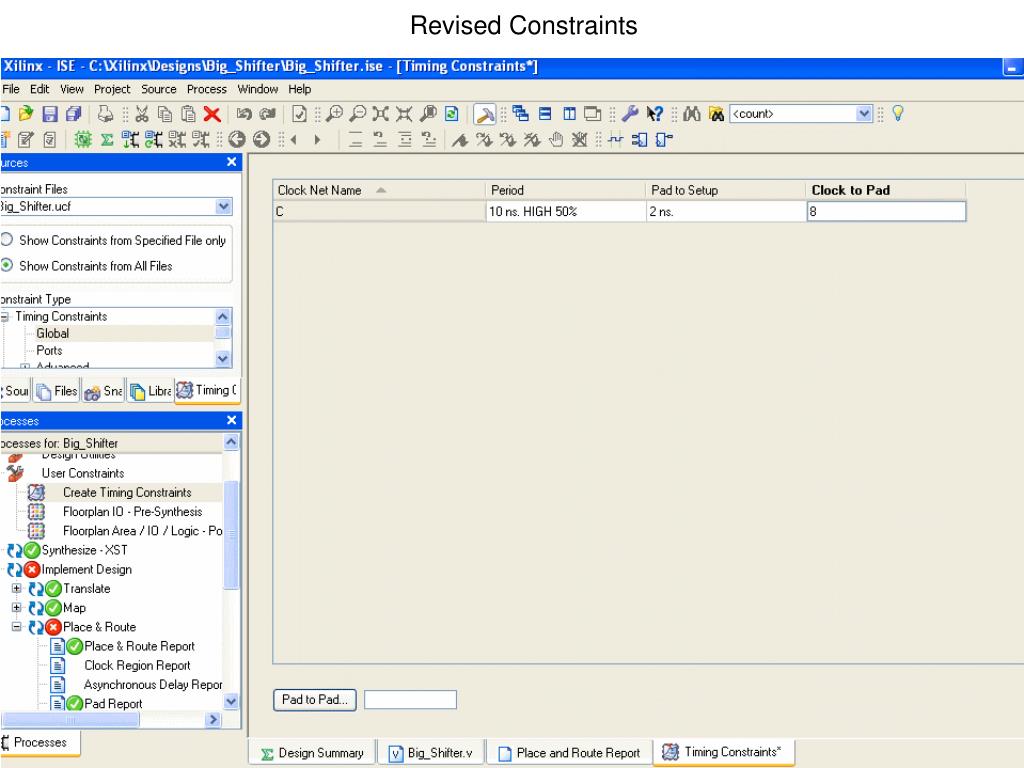This screenshot has width=1024, height=768.
Task: Print using the printer icon
Action: coord(105,114)
